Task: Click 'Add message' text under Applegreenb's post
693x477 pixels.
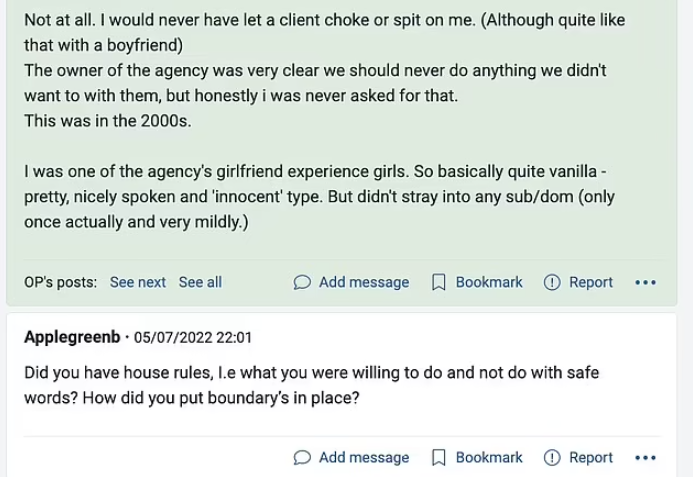Action: point(364,458)
